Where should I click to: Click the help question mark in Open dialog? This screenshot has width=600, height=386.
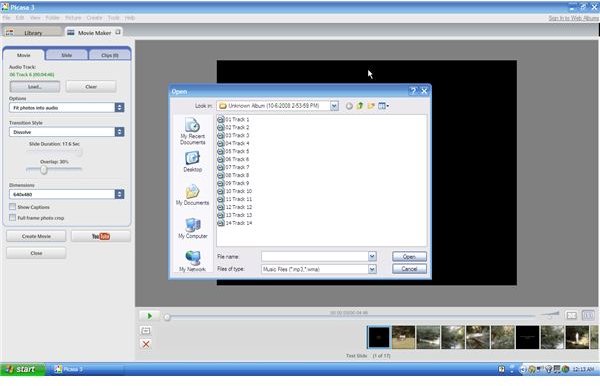[x=413, y=91]
